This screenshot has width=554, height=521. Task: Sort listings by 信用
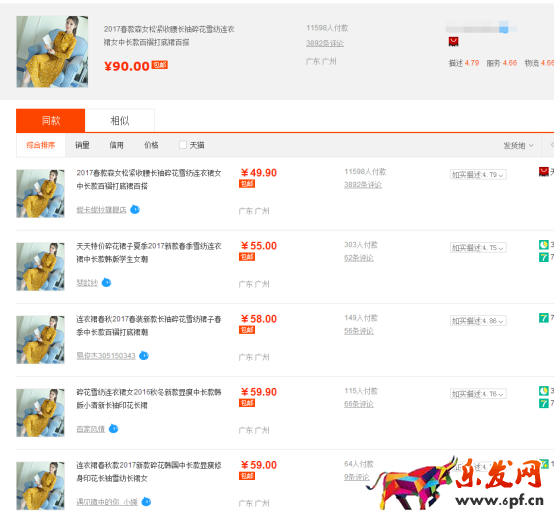[116, 145]
